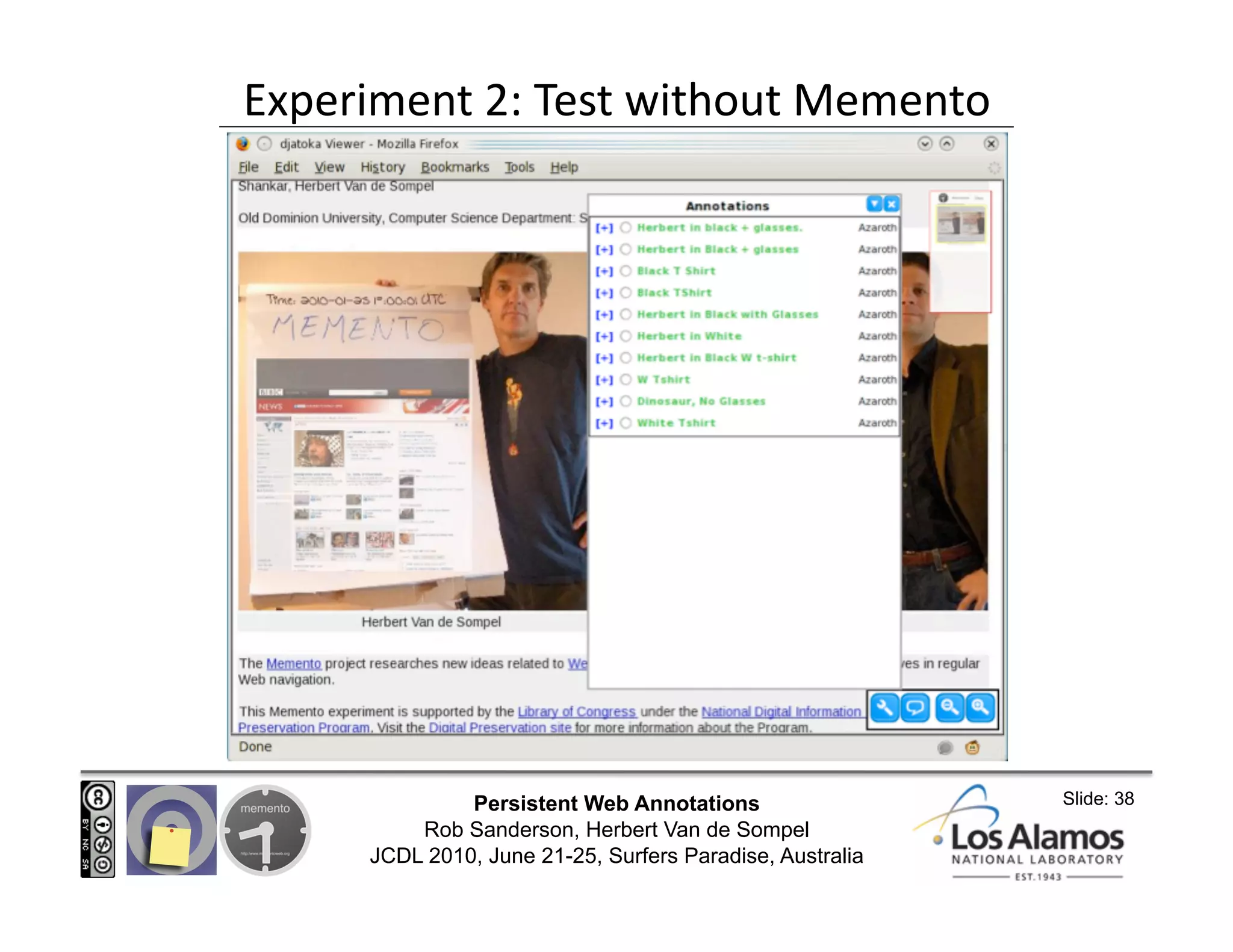Expand [+] for 'Herbert in Black with Glasses'

click(x=604, y=314)
